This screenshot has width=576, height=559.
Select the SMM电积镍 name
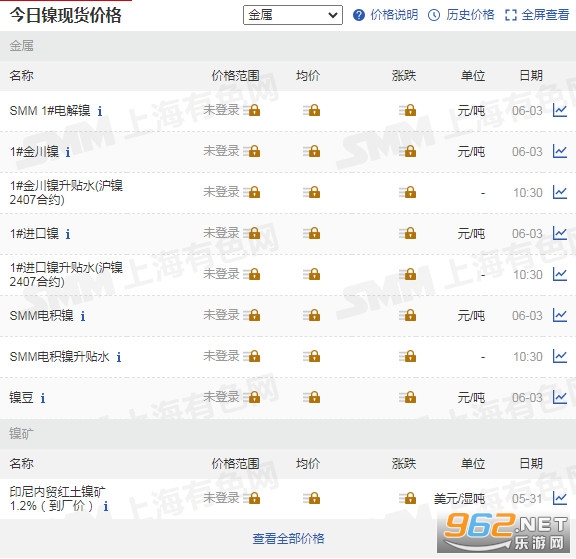click(42, 315)
